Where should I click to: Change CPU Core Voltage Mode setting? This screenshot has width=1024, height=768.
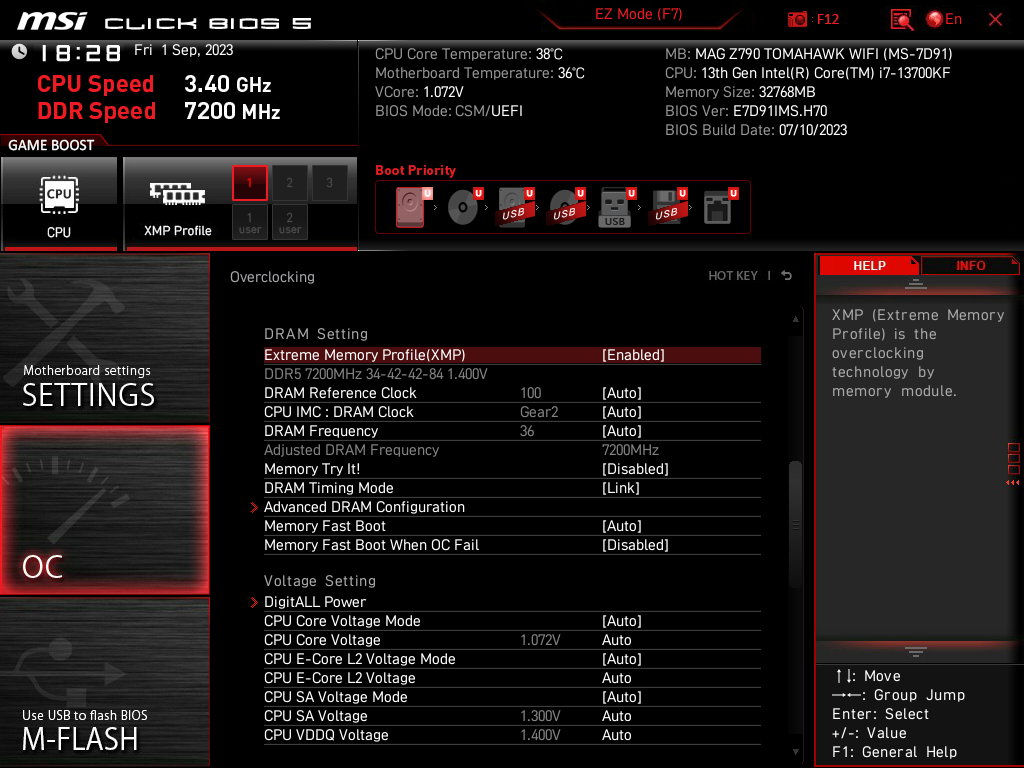(x=512, y=621)
